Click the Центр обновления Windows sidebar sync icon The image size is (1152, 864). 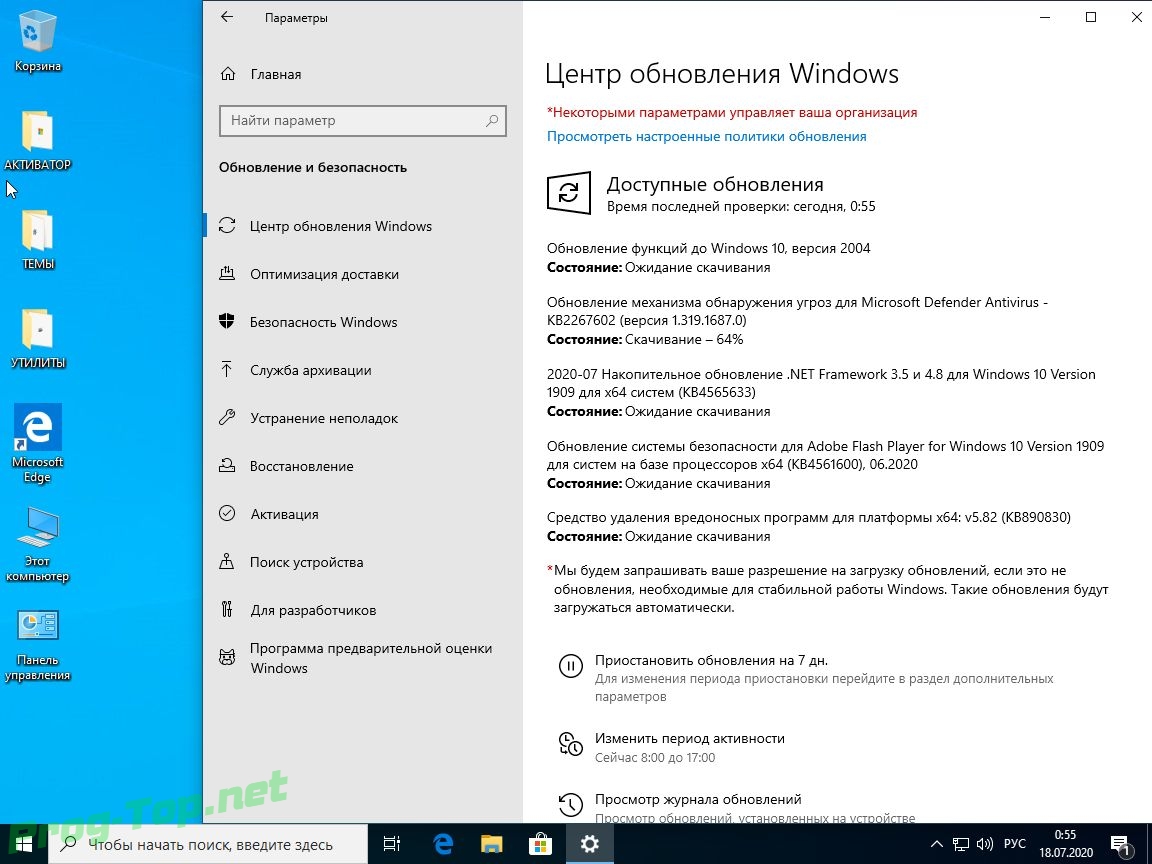pos(227,226)
